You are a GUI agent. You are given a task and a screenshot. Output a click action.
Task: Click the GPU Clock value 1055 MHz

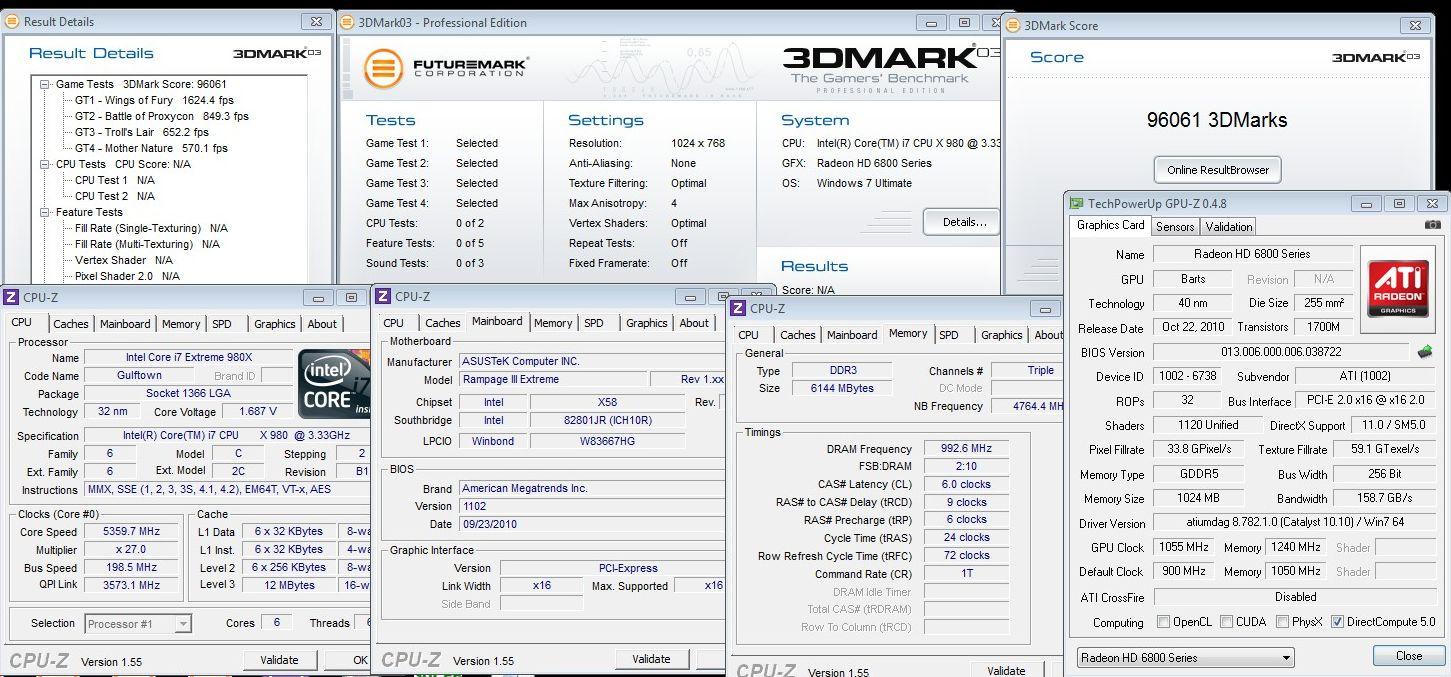click(1184, 547)
